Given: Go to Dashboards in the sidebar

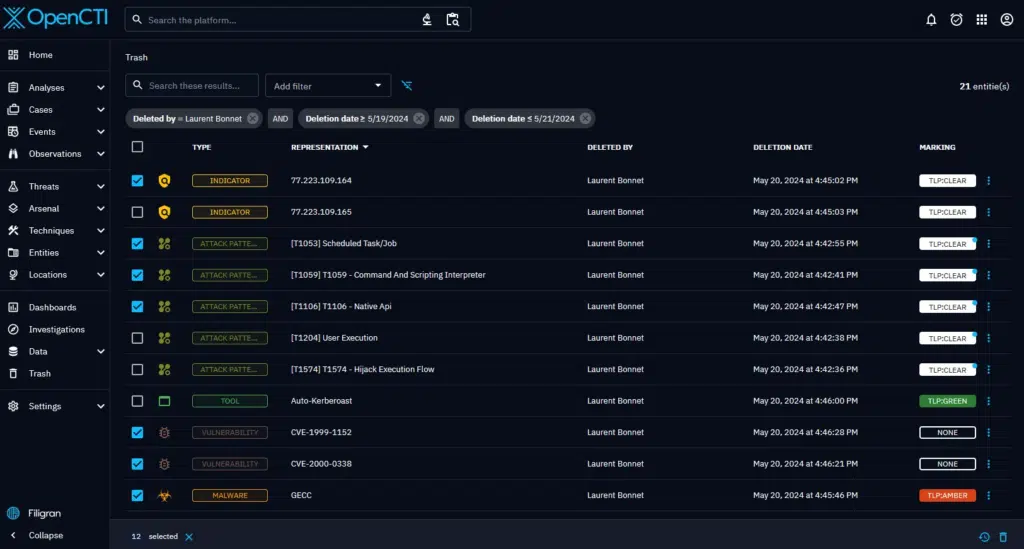Looking at the screenshot, I should tap(52, 308).
